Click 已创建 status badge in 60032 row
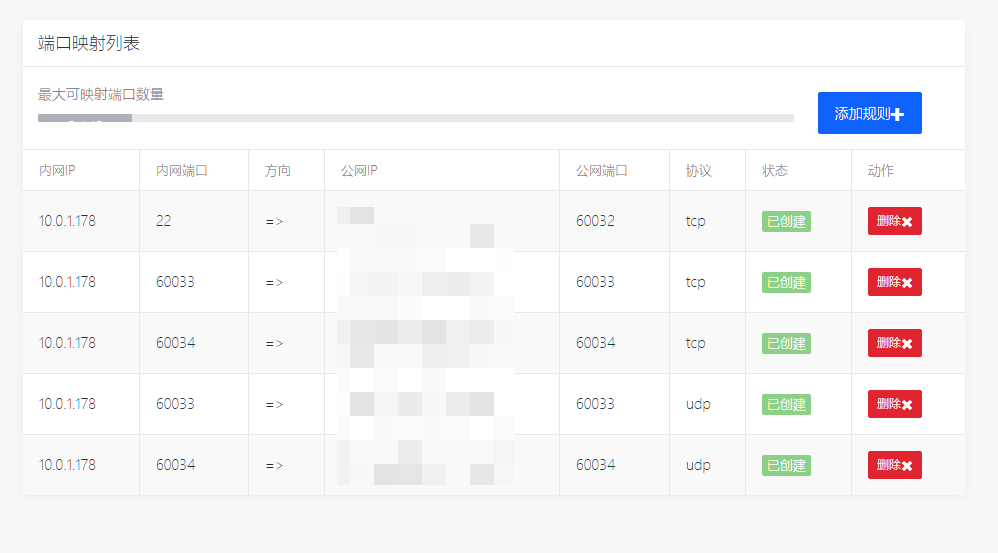Screen dimensions: 998x553 [x=786, y=222]
